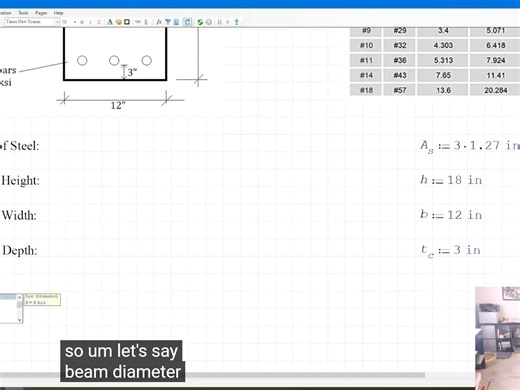
Task: Click the #14 table cell
Action: click(x=366, y=75)
